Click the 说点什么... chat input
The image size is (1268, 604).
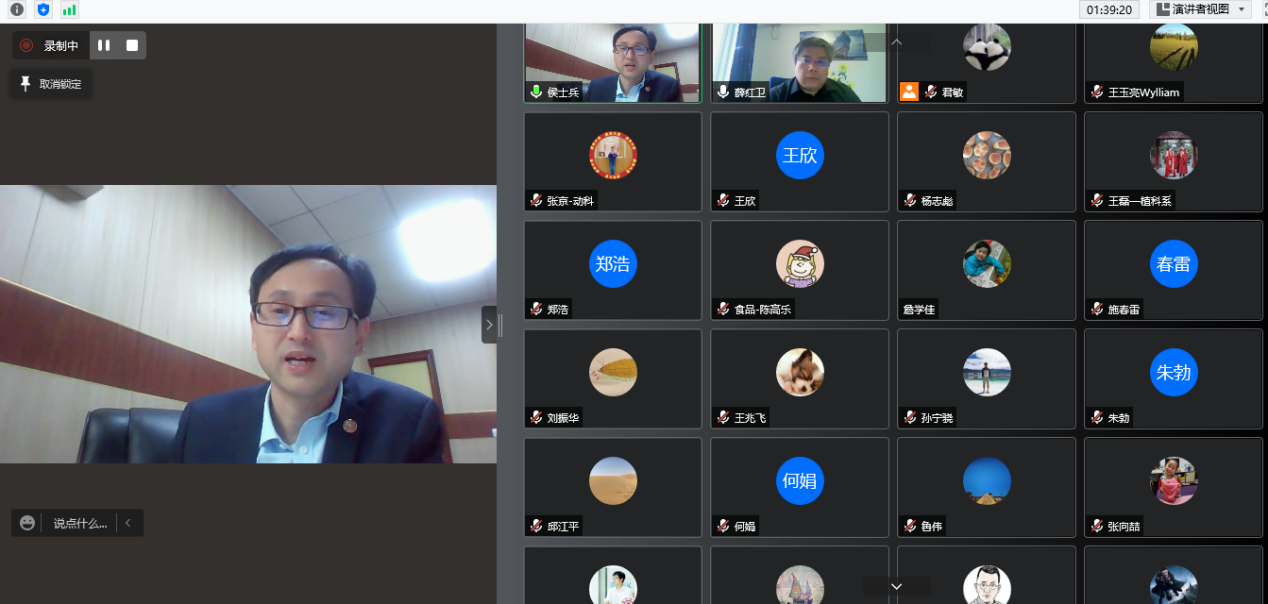point(80,523)
